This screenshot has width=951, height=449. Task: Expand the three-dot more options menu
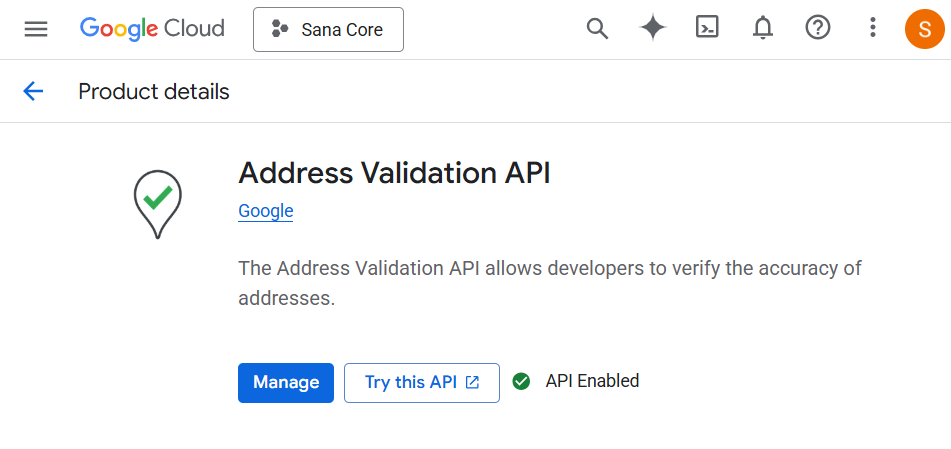pos(873,29)
